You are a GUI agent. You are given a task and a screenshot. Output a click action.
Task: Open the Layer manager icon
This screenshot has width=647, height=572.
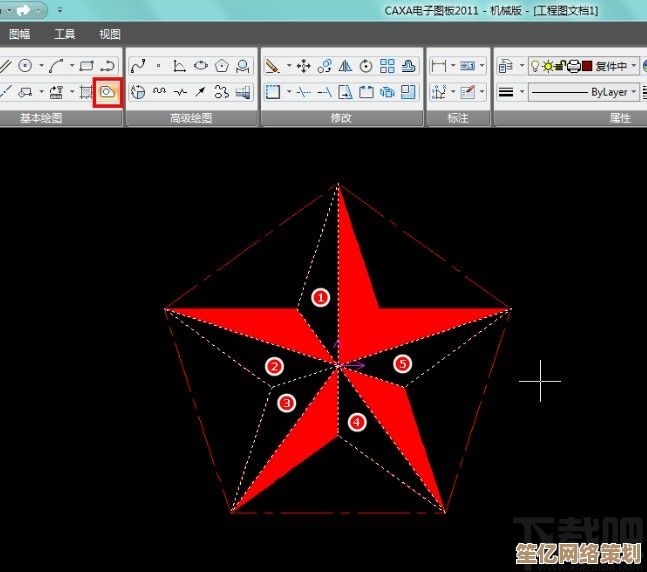click(x=506, y=66)
